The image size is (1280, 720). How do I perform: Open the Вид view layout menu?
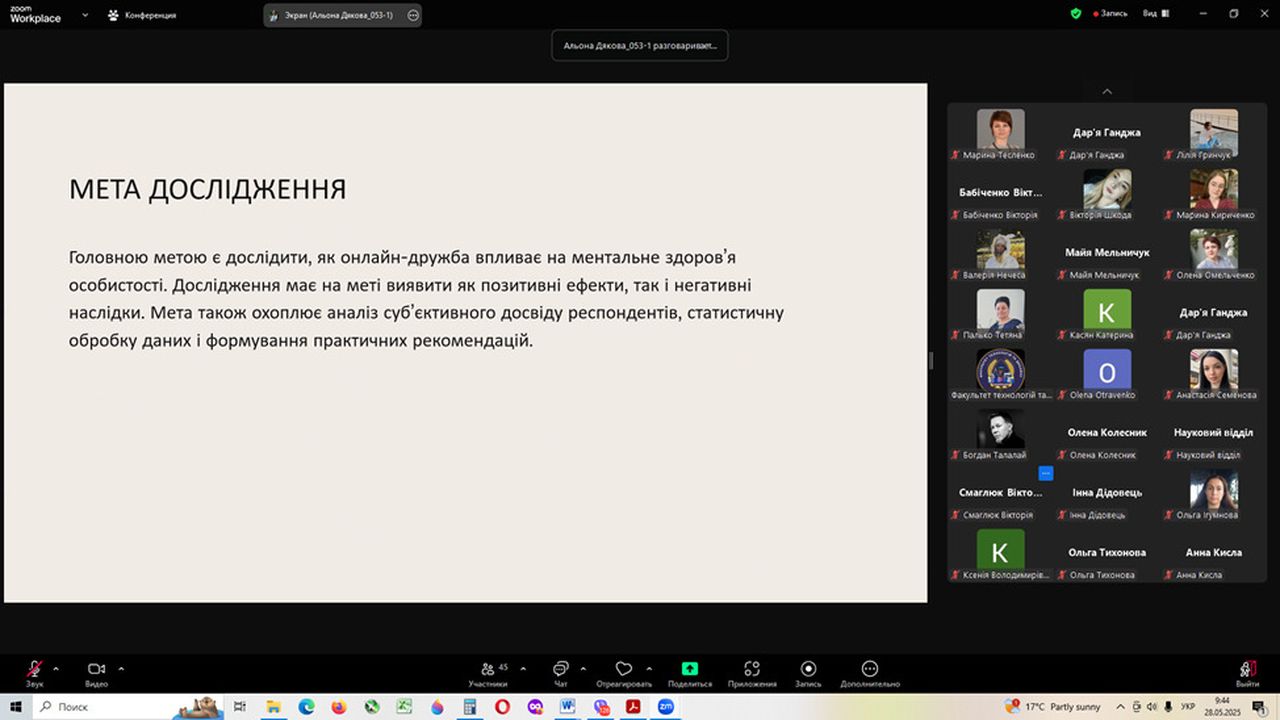(1156, 14)
